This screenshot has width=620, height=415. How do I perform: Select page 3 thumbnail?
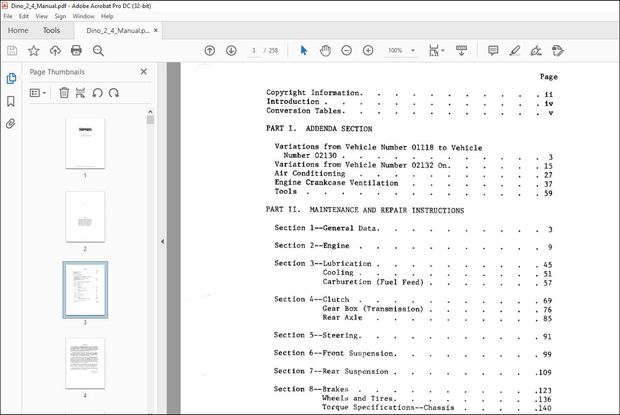pos(85,290)
